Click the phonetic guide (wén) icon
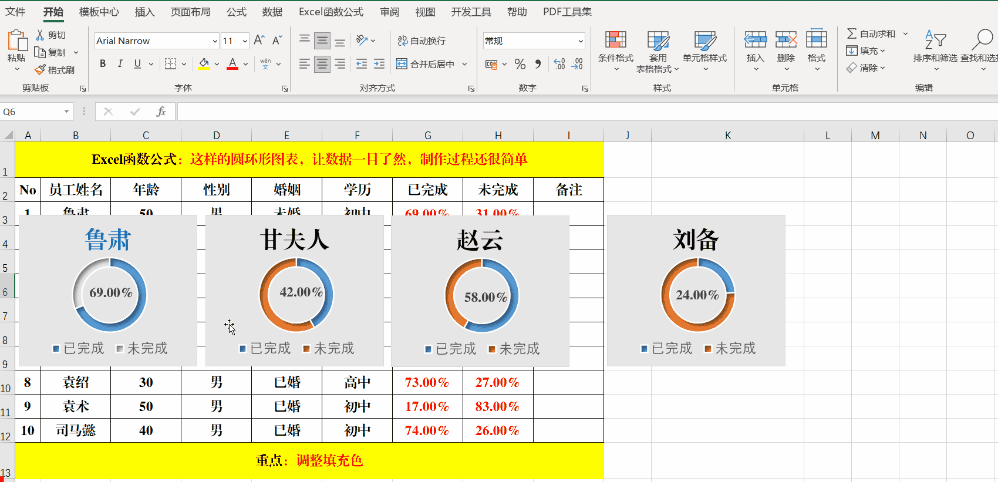Viewport: 998px width, 482px height. pos(266,64)
